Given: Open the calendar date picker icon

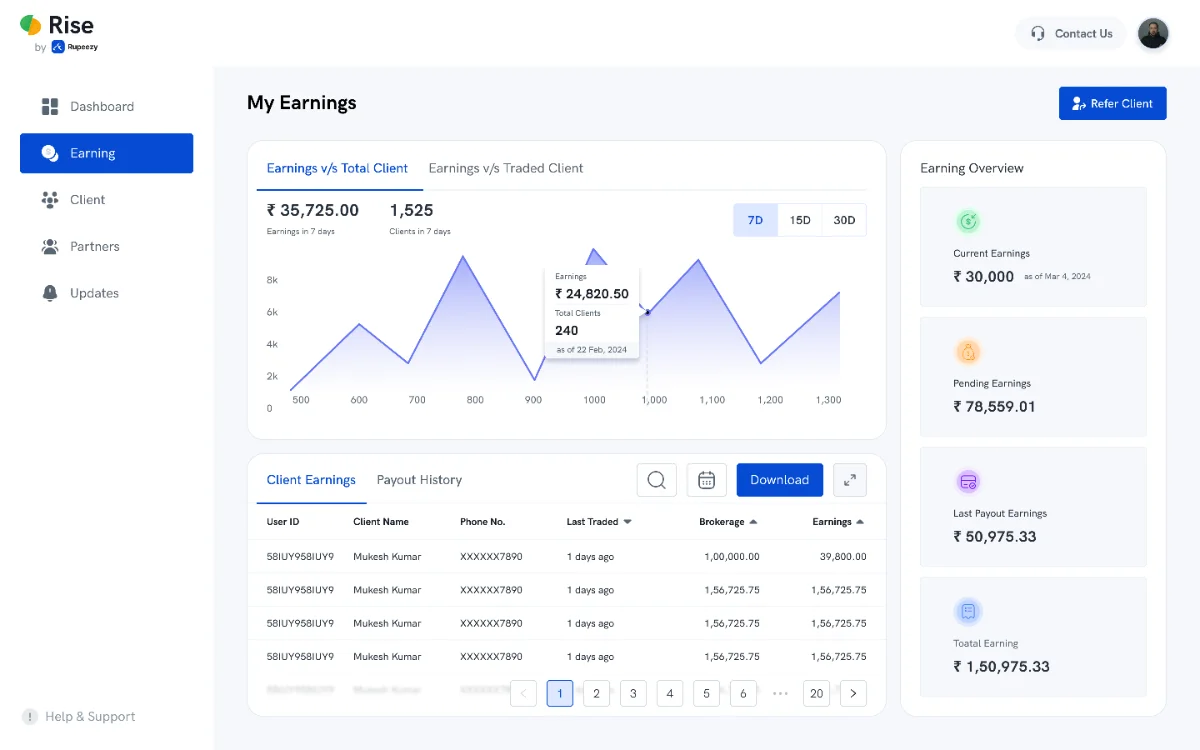Looking at the screenshot, I should coord(707,480).
